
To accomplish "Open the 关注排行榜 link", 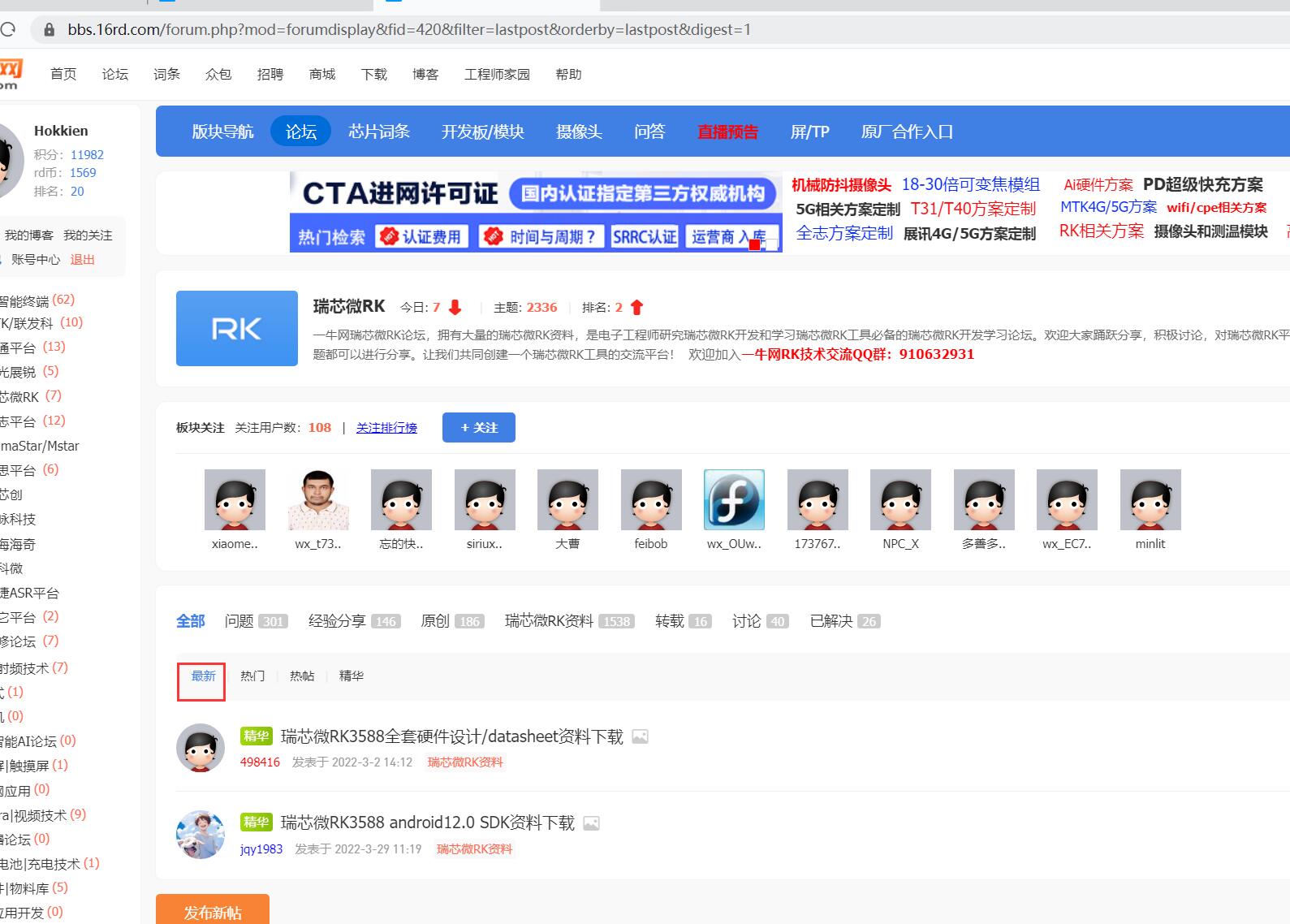I will point(386,428).
